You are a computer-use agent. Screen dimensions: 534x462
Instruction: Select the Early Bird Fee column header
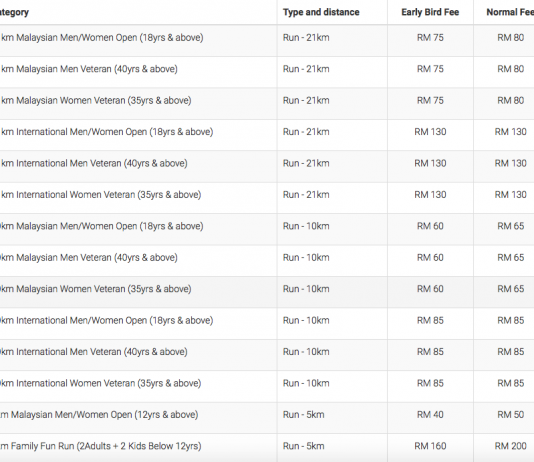coord(430,12)
